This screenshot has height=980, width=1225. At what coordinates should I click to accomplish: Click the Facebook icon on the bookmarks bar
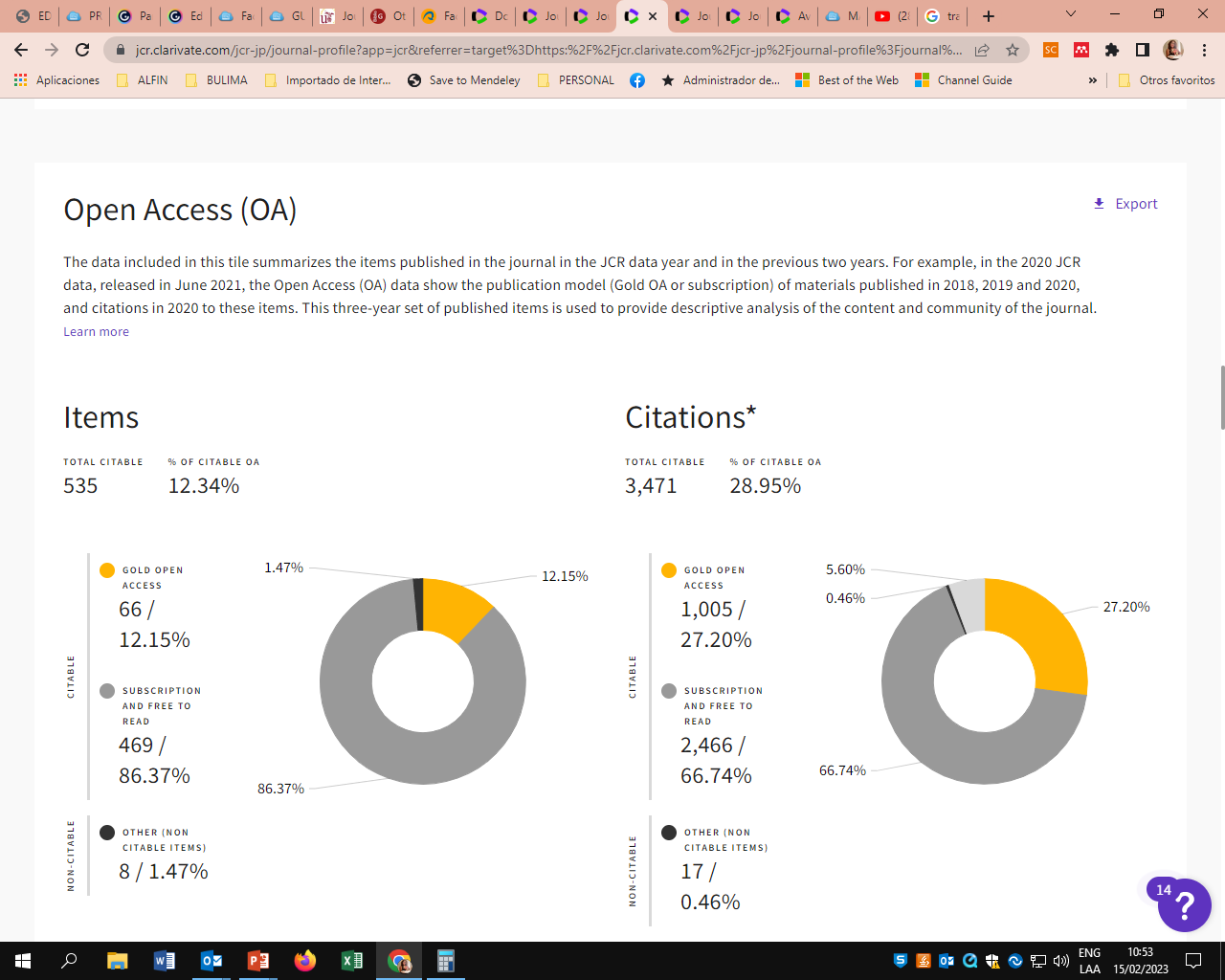click(635, 80)
